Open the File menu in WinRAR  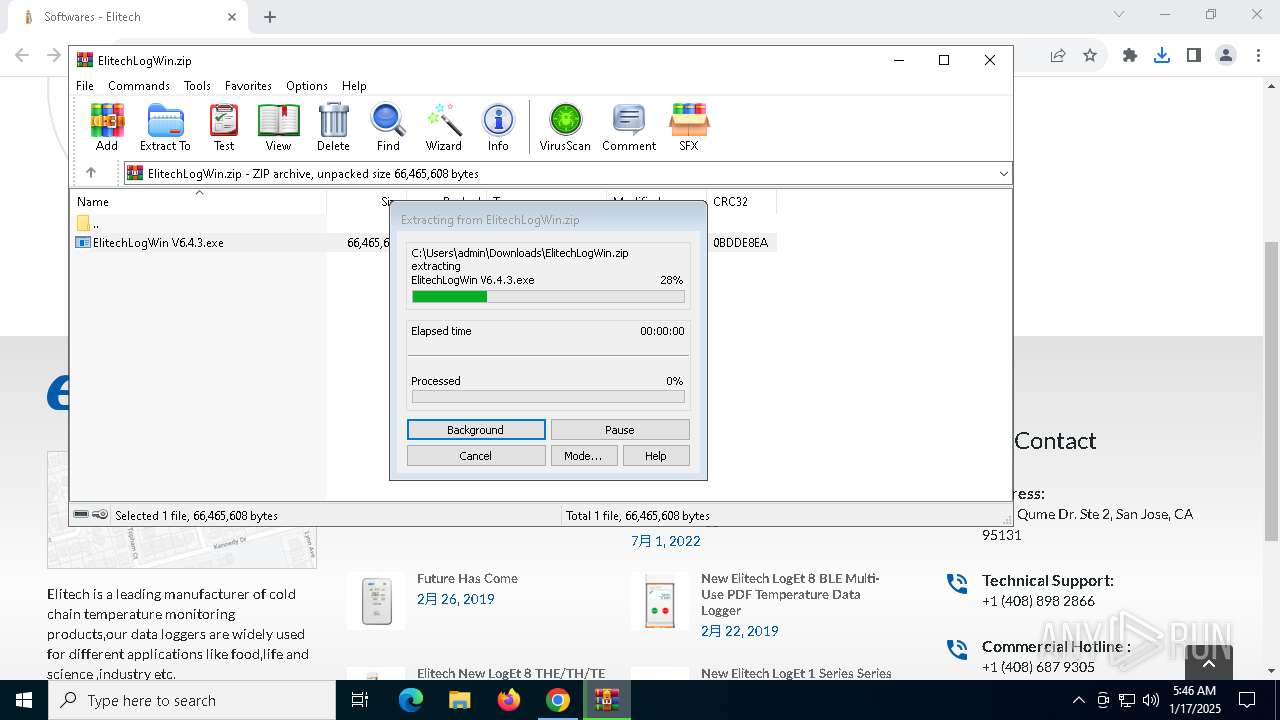click(85, 86)
